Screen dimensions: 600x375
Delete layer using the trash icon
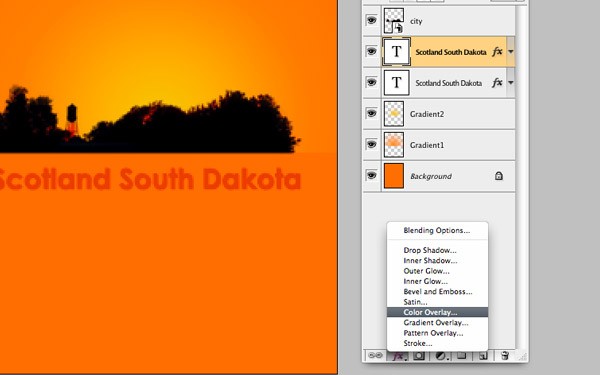coord(505,356)
